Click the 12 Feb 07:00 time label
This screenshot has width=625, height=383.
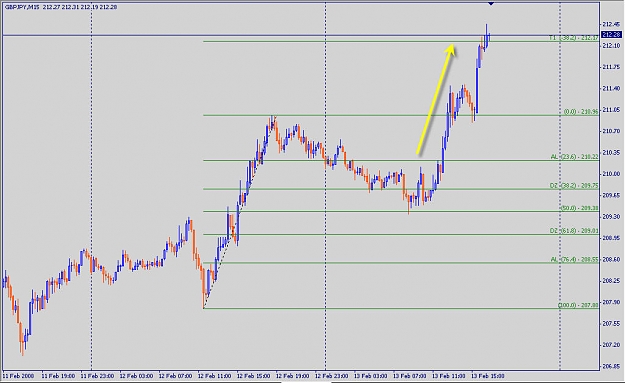pyautogui.click(x=175, y=376)
